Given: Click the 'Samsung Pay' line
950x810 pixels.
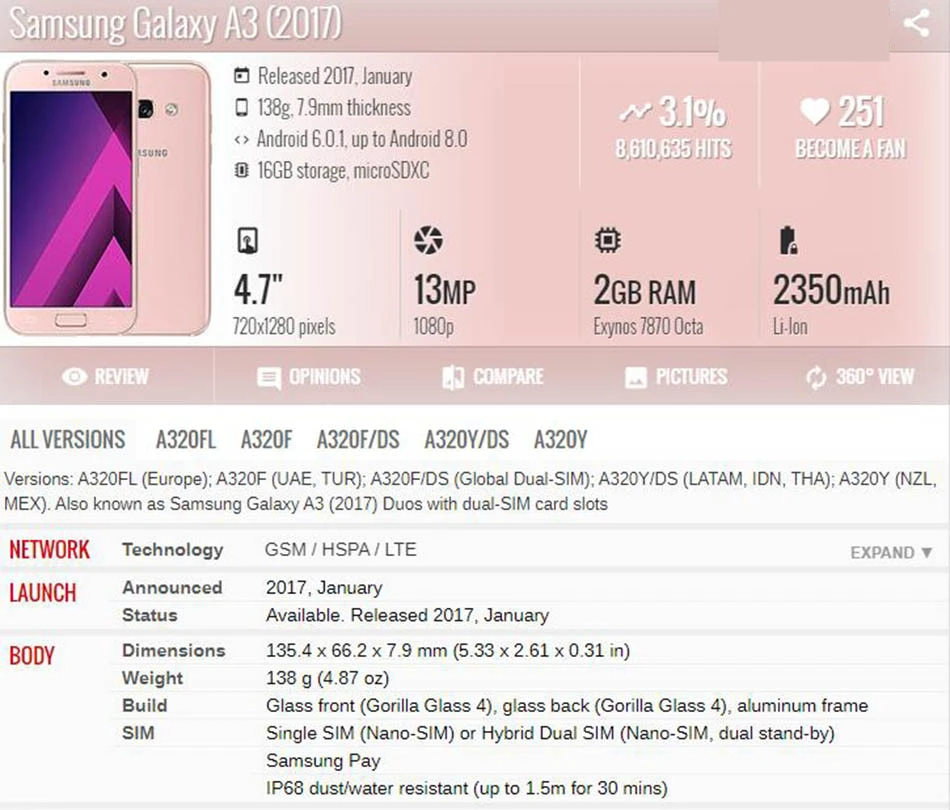Looking at the screenshot, I should coord(323,760).
